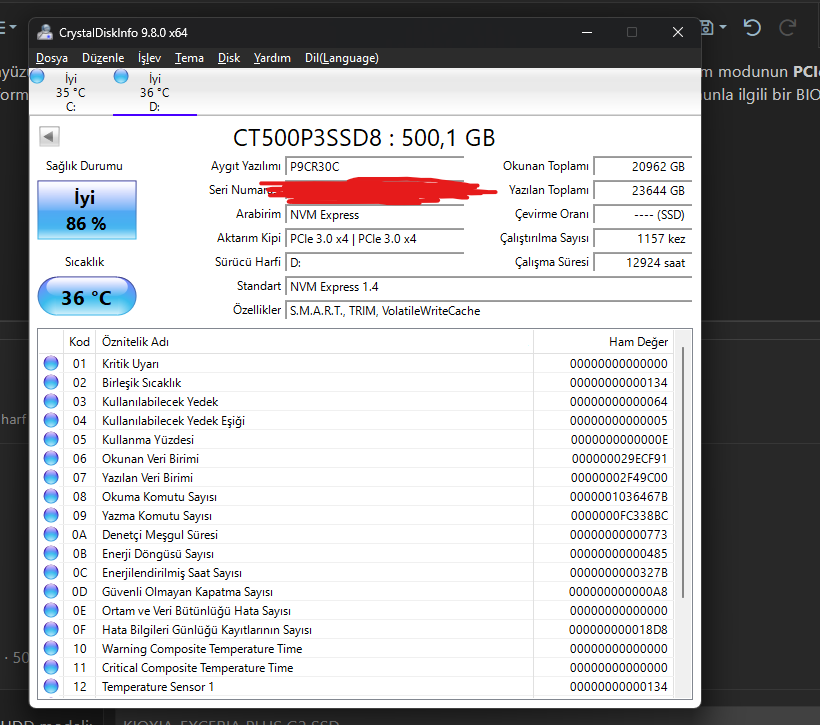Open the Dosya menu
The height and width of the screenshot is (725, 820).
(52, 58)
